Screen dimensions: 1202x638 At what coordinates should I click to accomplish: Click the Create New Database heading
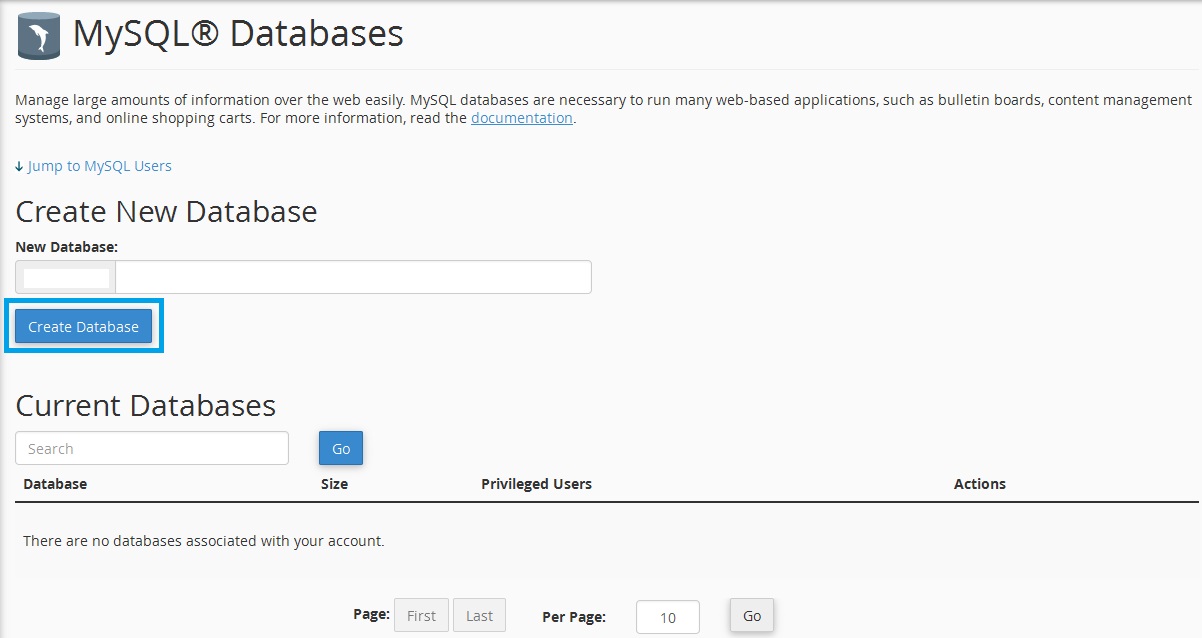click(166, 212)
